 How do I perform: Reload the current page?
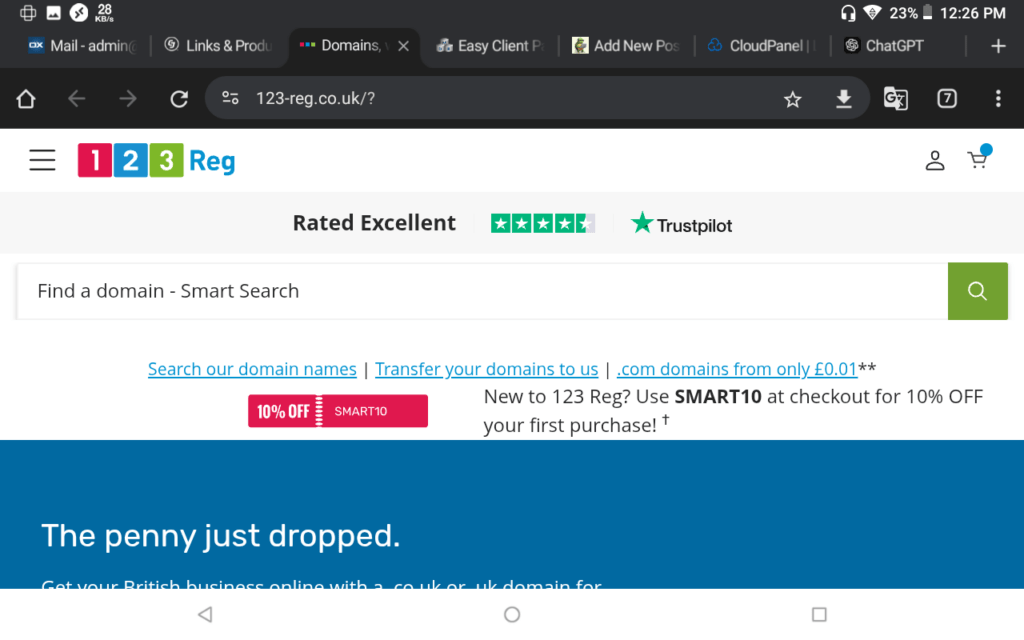coord(179,99)
